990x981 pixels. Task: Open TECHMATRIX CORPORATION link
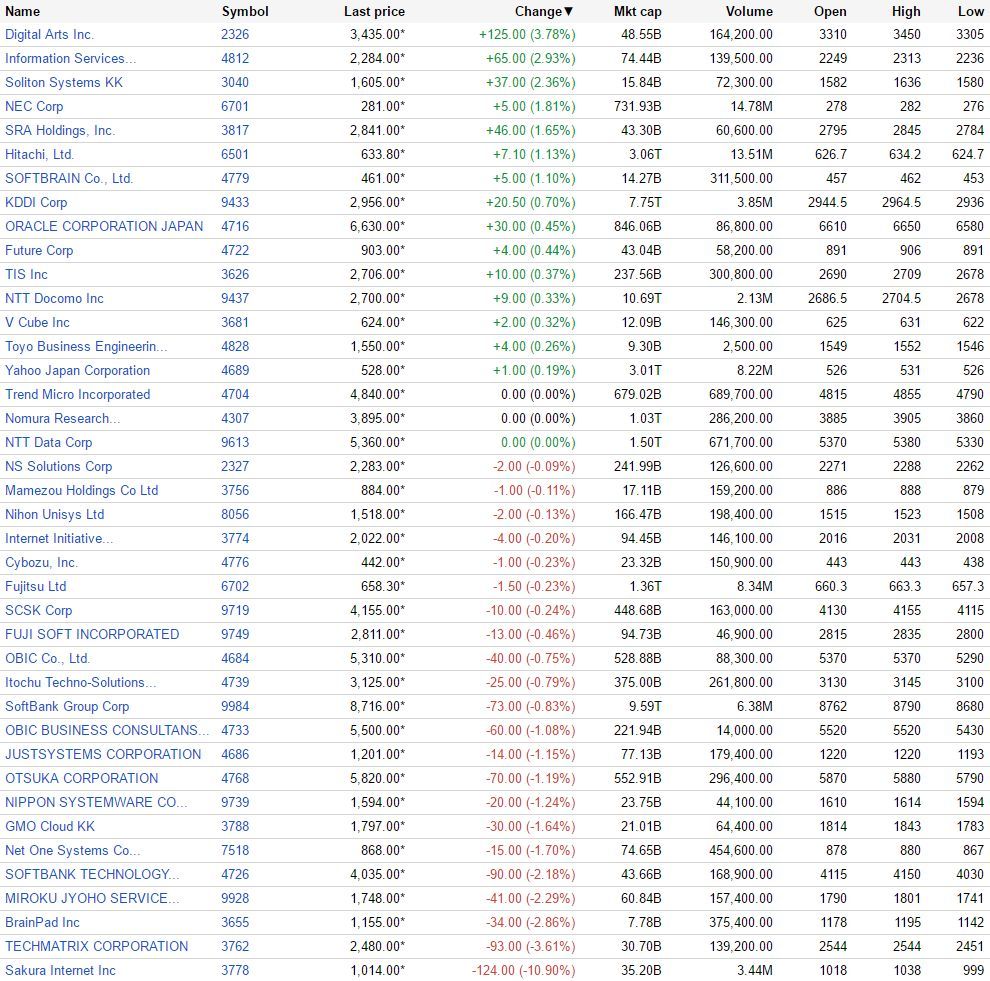click(97, 946)
